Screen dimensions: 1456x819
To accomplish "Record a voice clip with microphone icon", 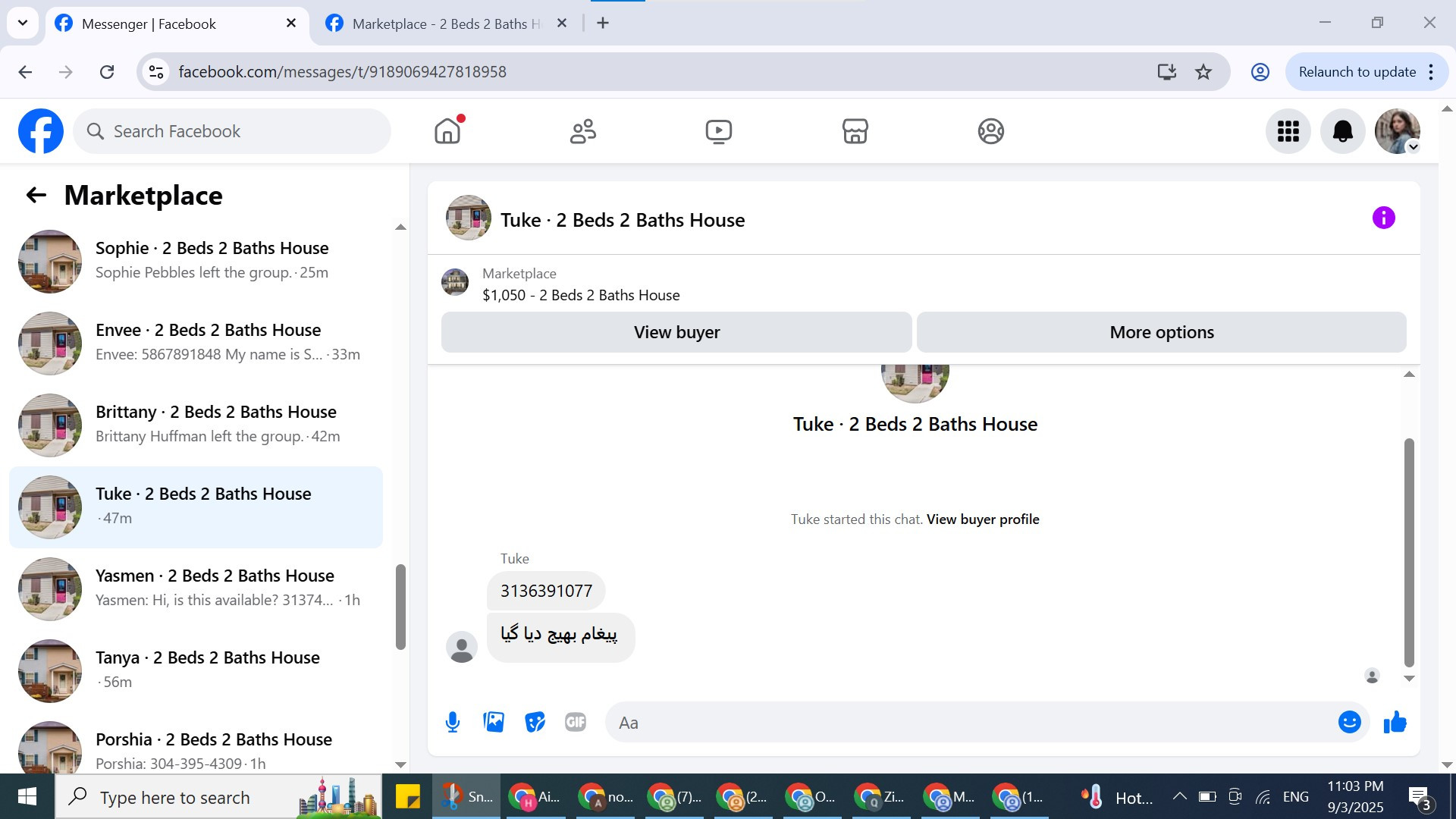I will (453, 723).
